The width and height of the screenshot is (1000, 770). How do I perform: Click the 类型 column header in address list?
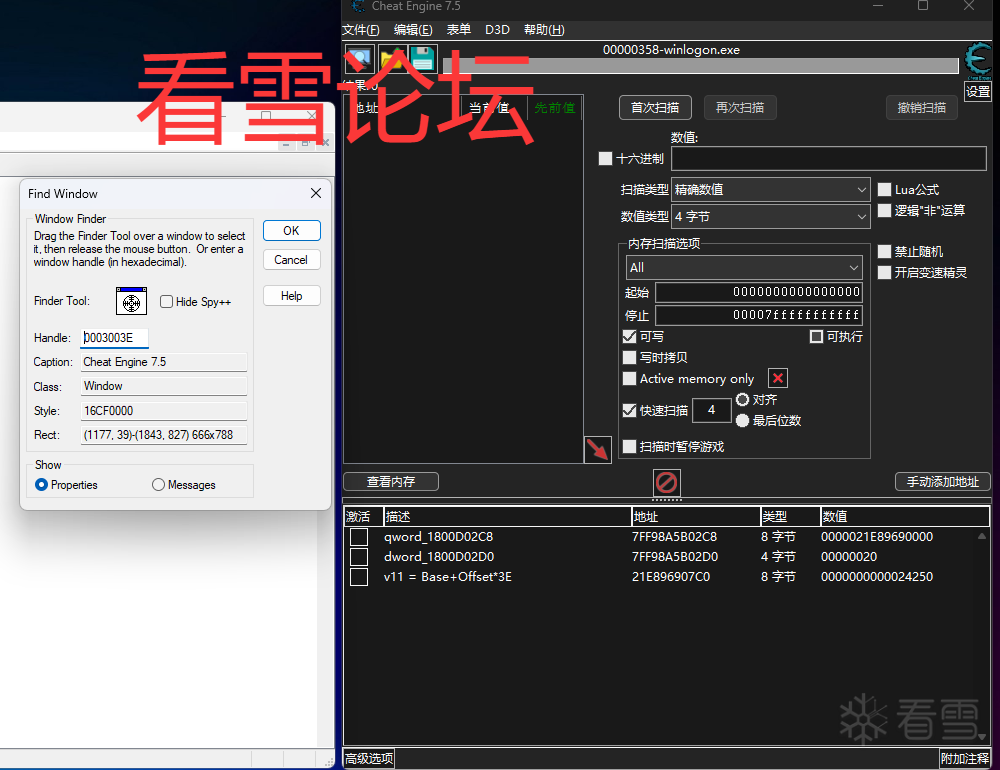(x=790, y=517)
